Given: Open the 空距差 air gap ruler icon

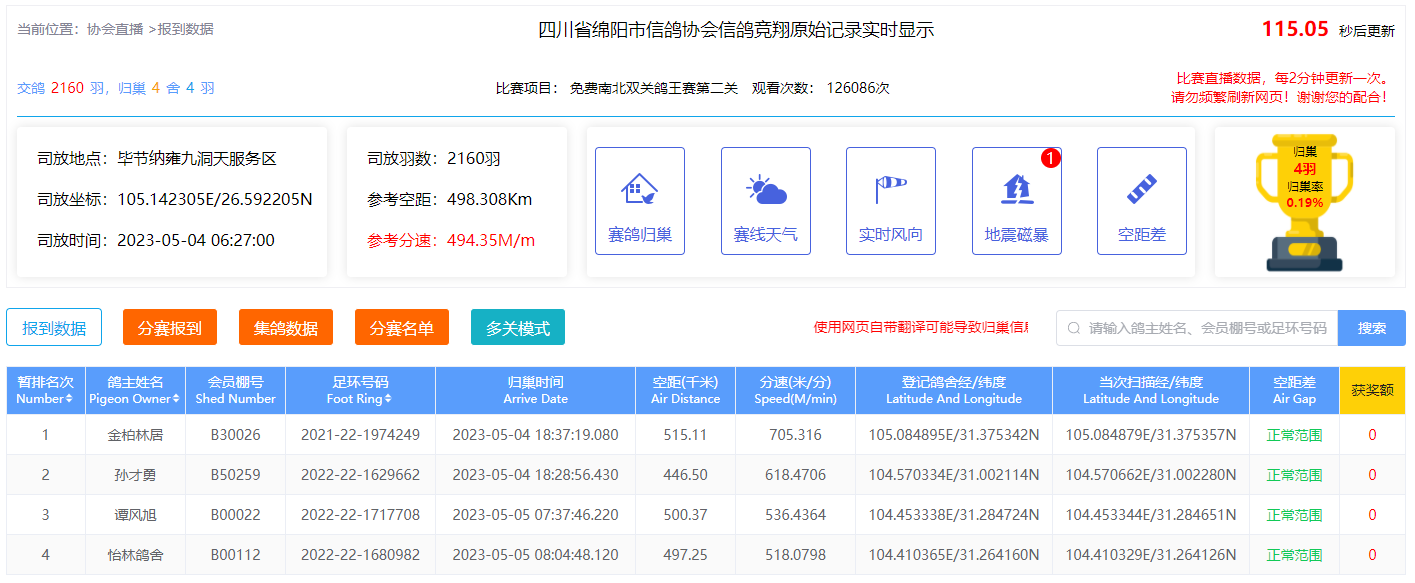Looking at the screenshot, I should (x=1141, y=201).
